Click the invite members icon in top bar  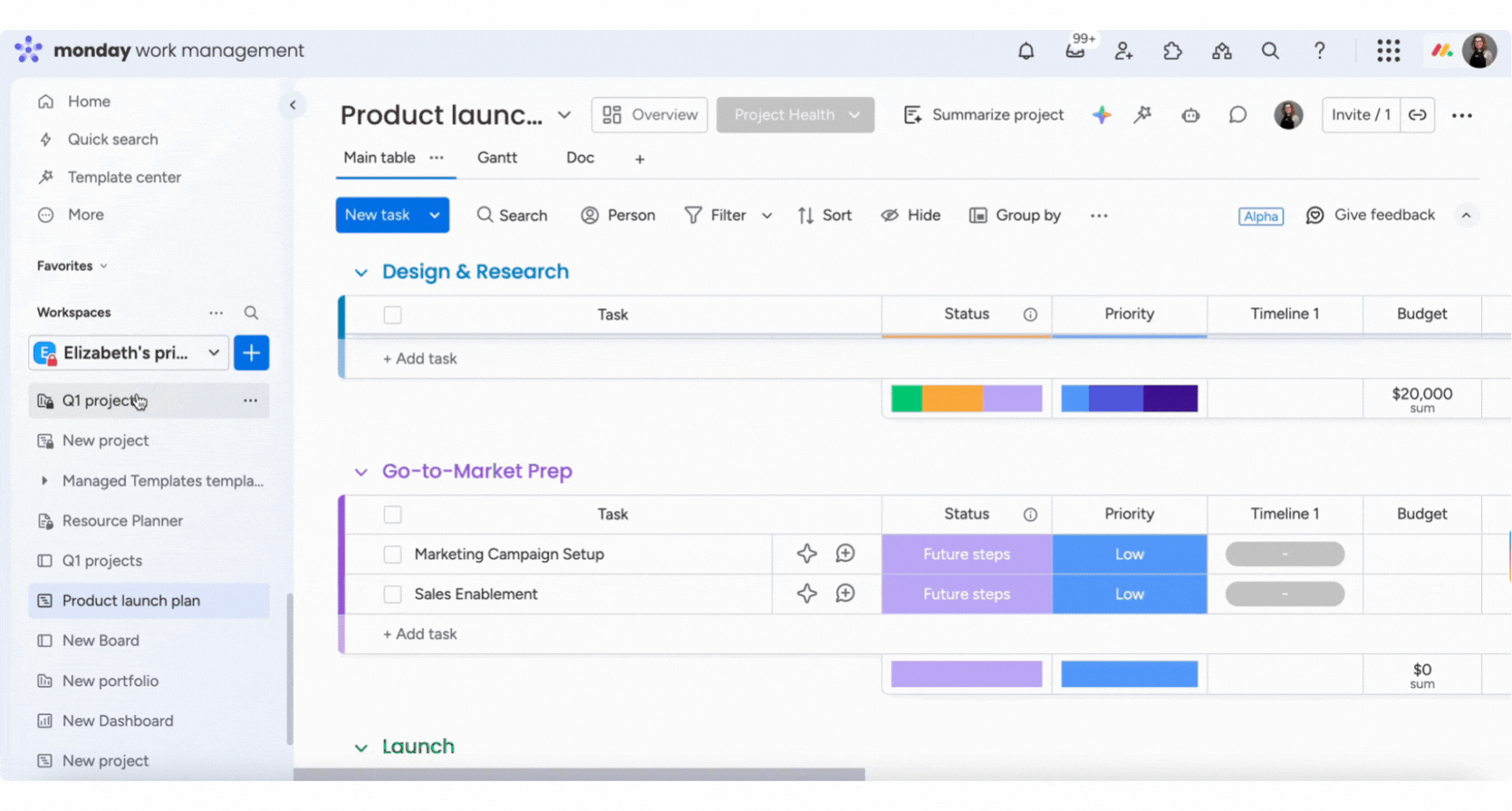[x=1123, y=51]
